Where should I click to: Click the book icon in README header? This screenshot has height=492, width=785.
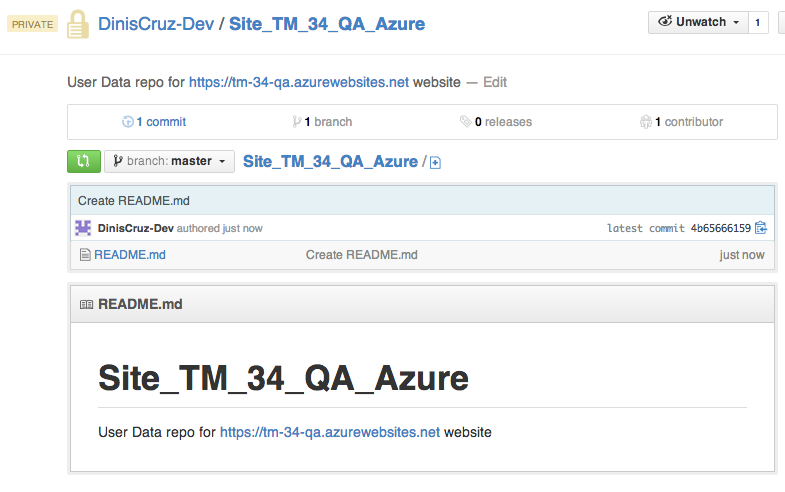(x=86, y=305)
